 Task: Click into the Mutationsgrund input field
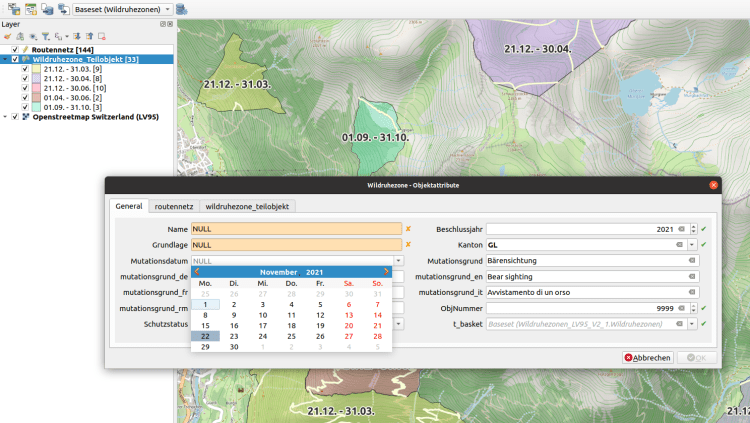click(x=593, y=260)
